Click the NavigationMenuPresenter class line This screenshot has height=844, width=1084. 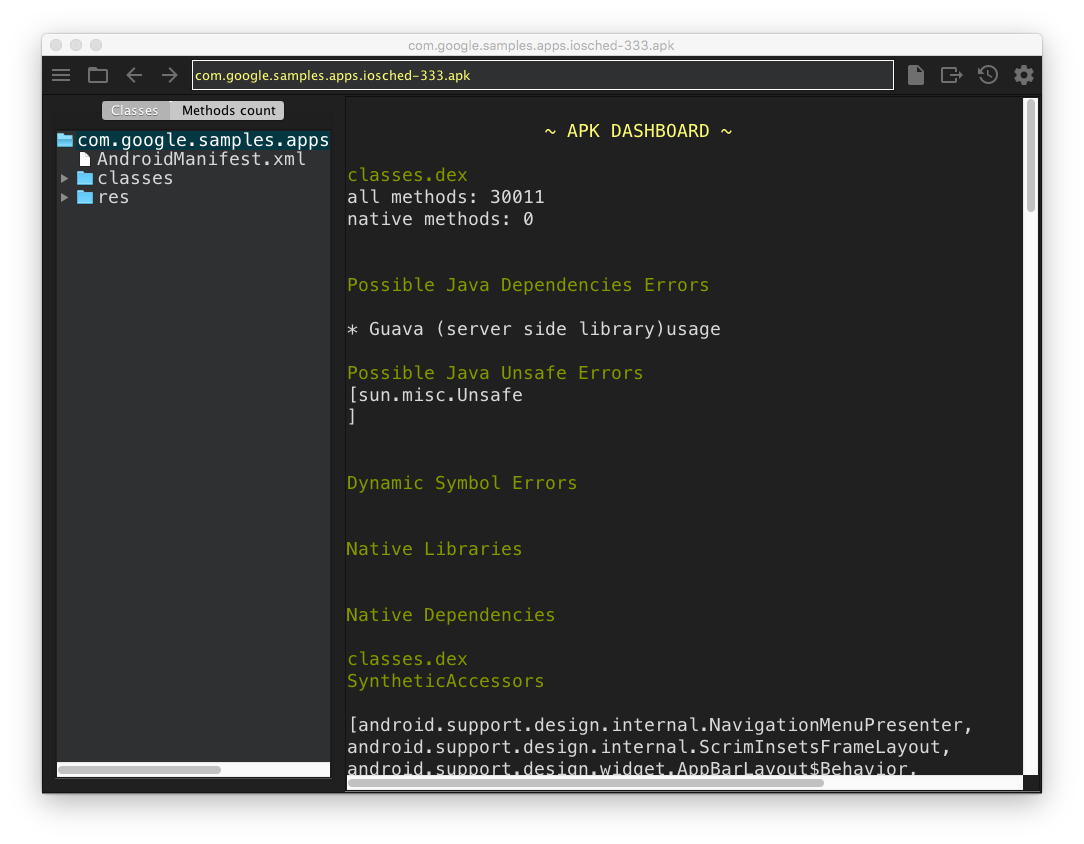[661, 725]
